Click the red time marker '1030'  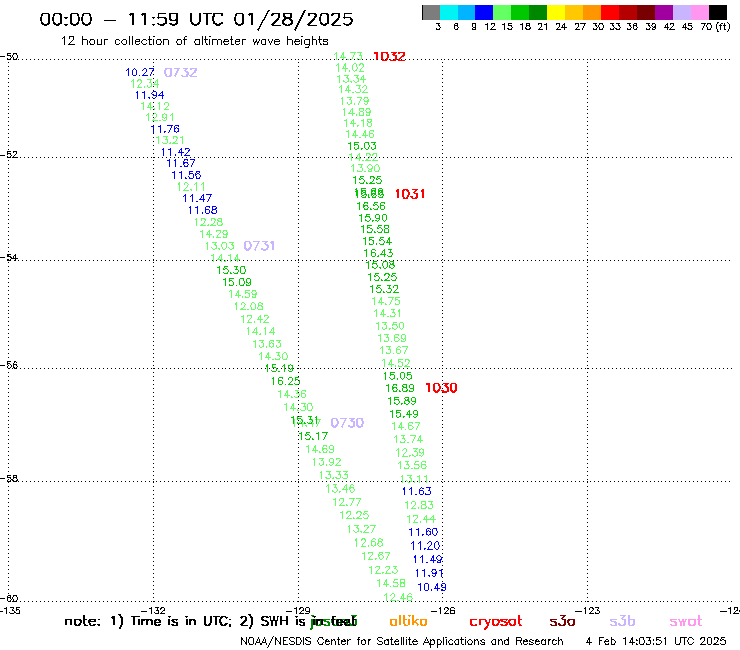441,388
